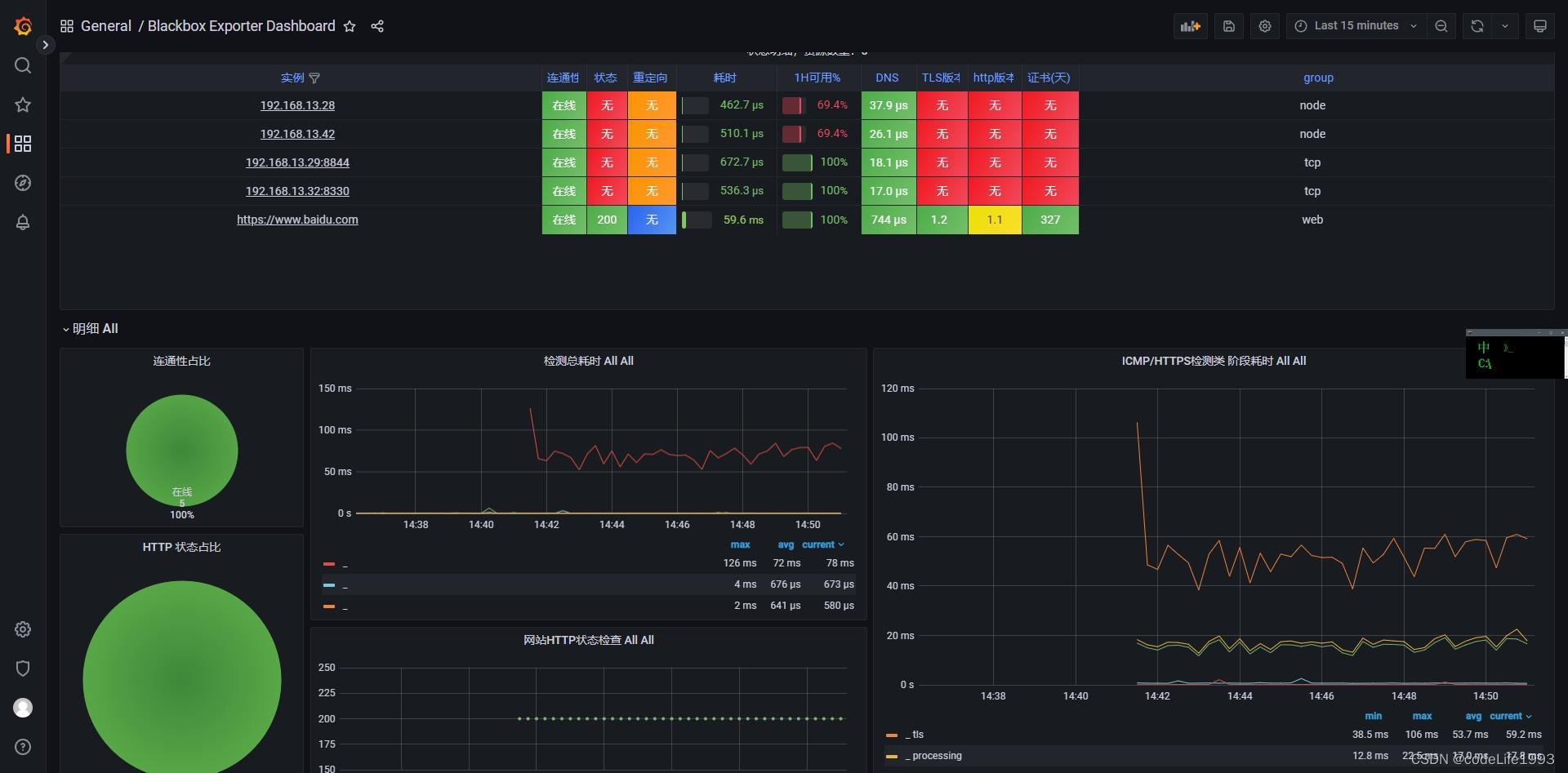This screenshot has height=773, width=1568.
Task: Sort by the 耗时 column header
Action: [x=724, y=78]
